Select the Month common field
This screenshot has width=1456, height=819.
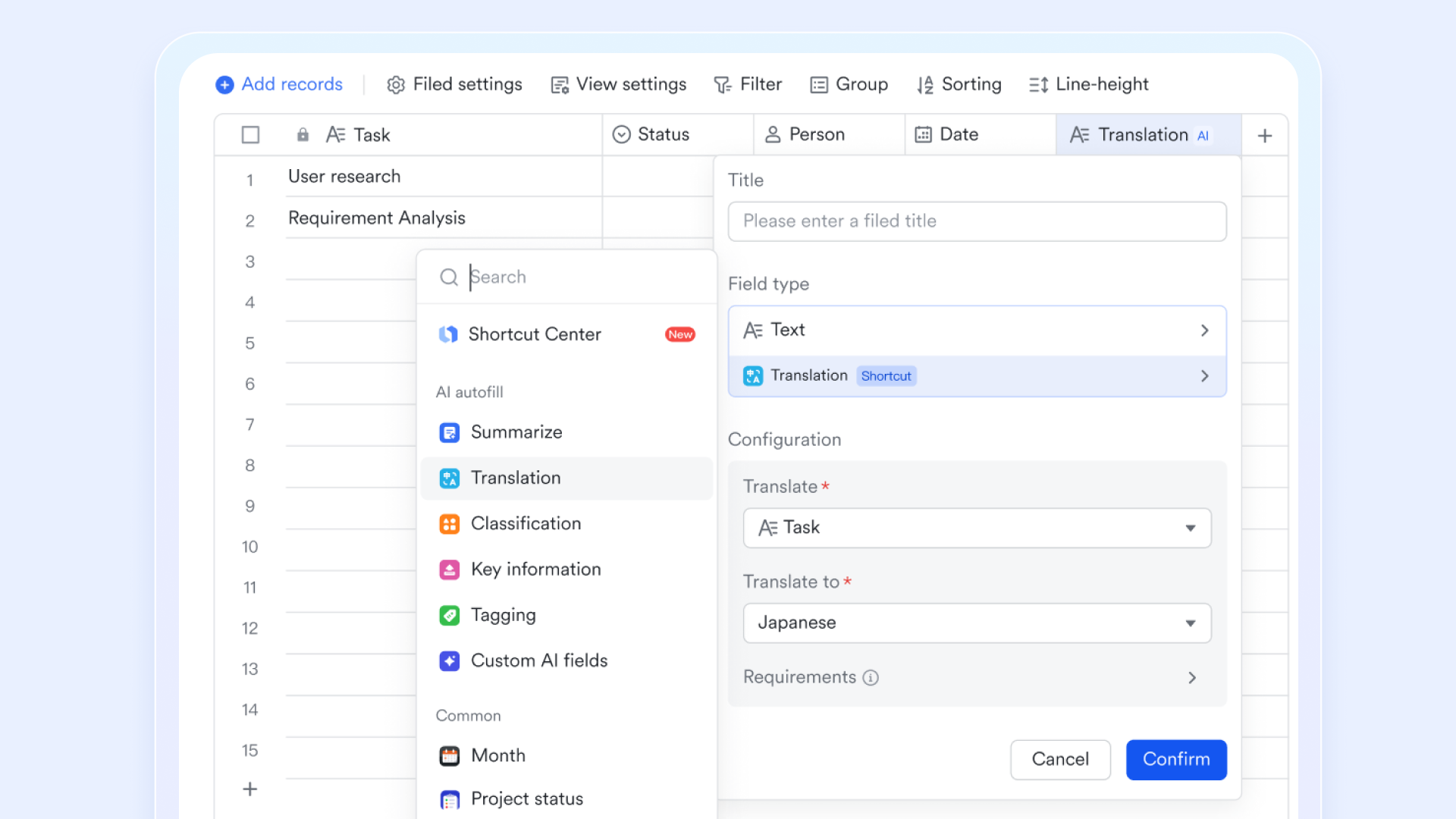click(566, 756)
